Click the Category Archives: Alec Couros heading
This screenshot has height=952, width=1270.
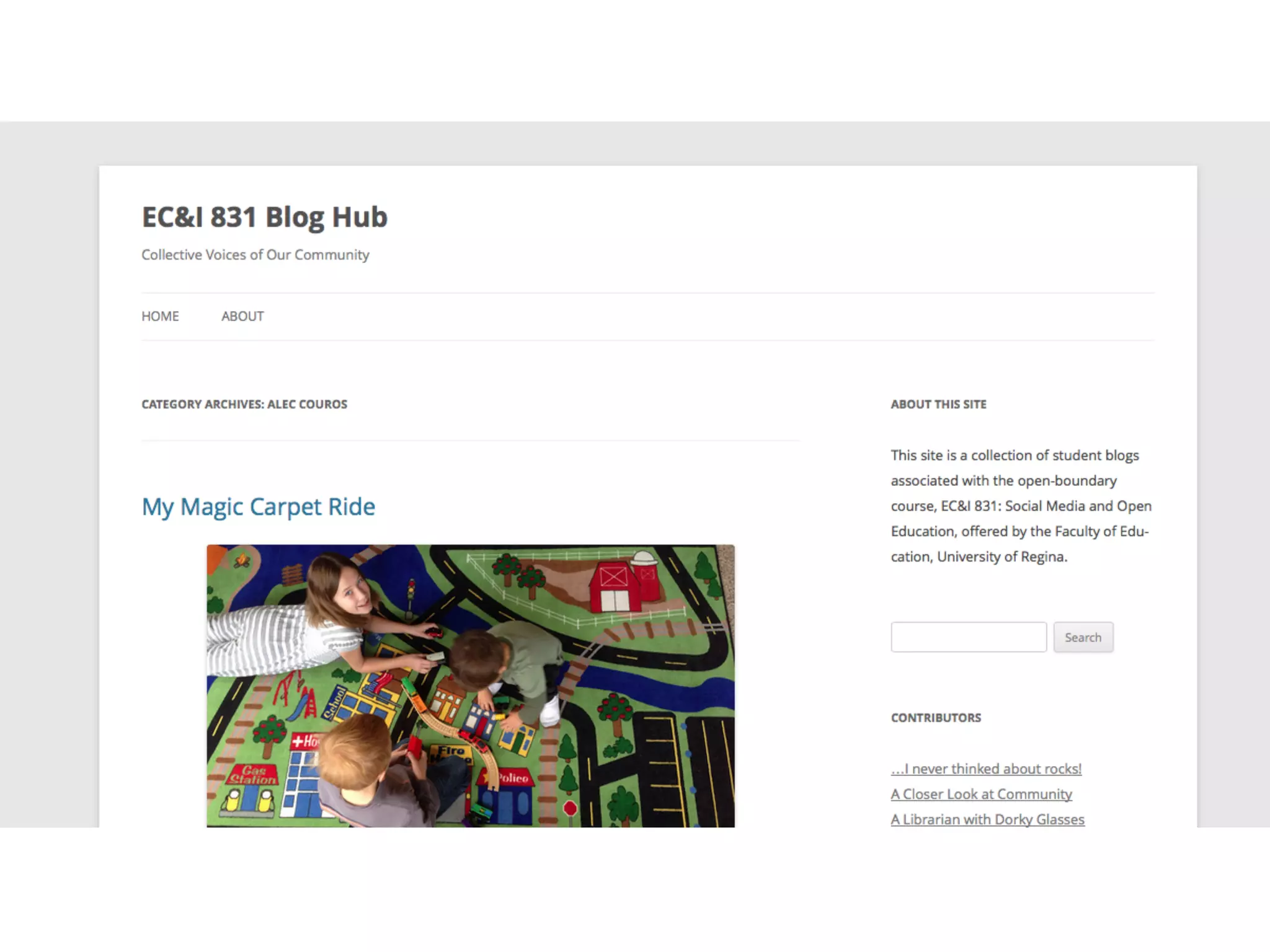tap(244, 404)
